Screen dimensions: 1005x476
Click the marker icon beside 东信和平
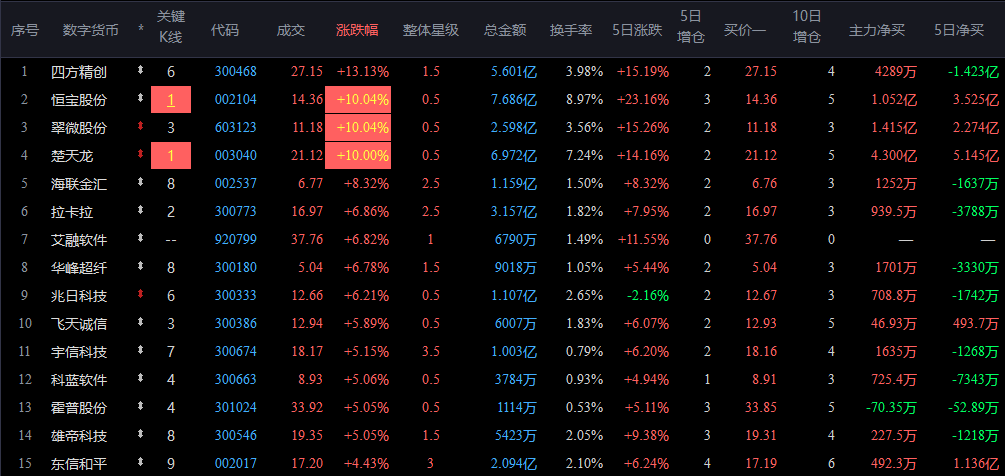(141, 462)
